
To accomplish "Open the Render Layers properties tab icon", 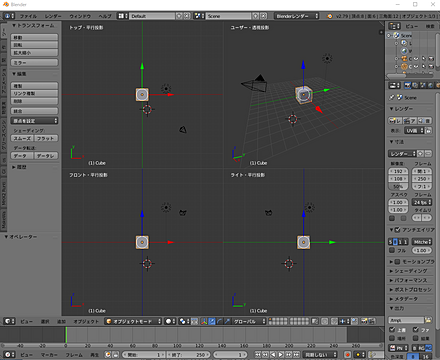I will [x=415, y=85].
